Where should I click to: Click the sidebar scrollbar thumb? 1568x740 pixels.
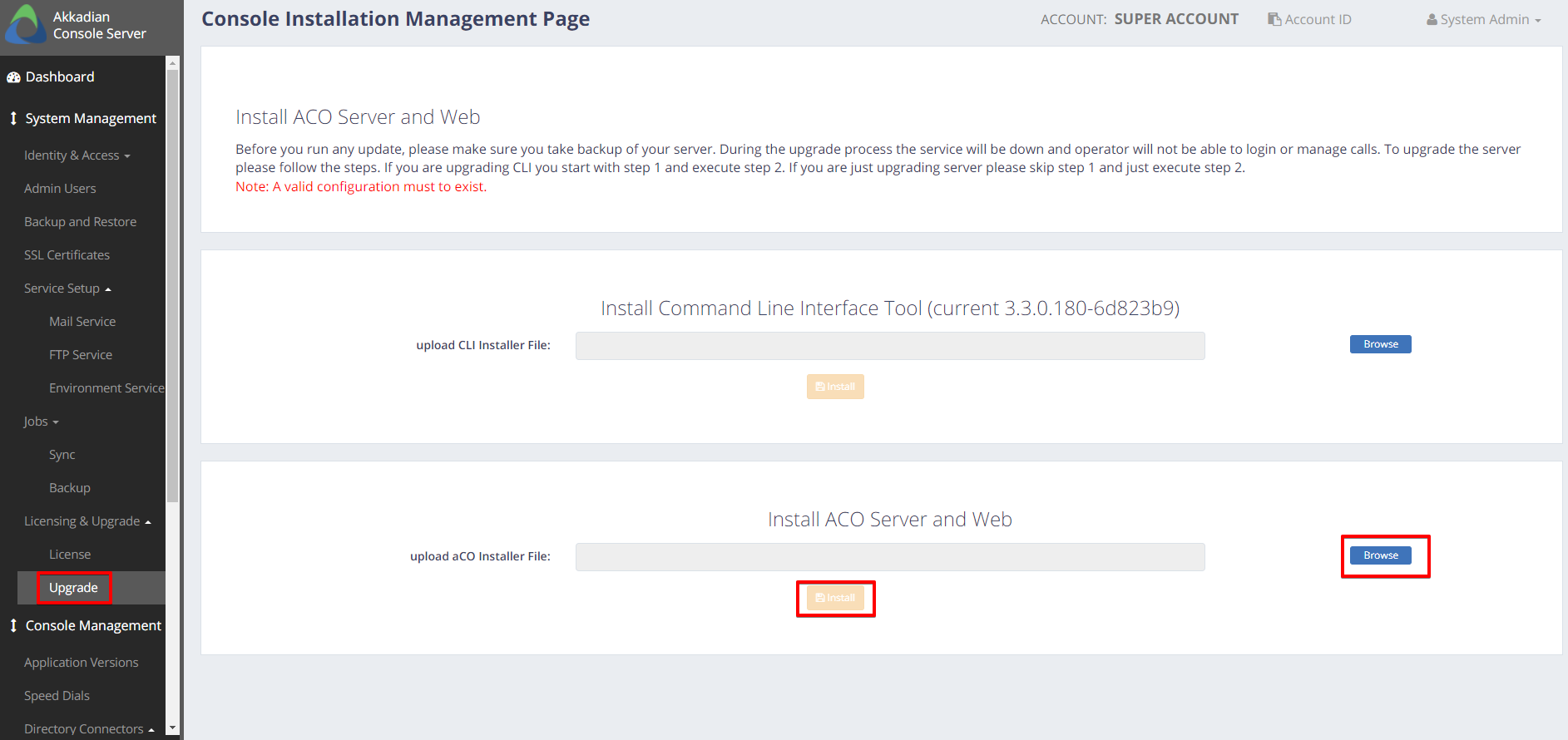[x=172, y=286]
